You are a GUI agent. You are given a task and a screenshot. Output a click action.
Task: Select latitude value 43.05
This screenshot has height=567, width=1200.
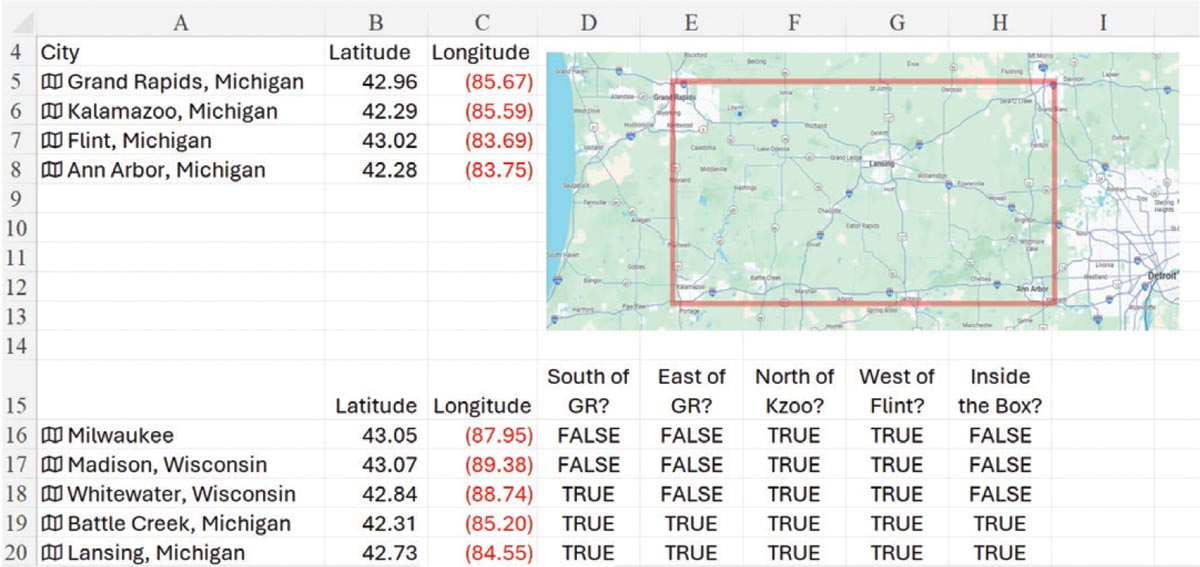coord(376,436)
